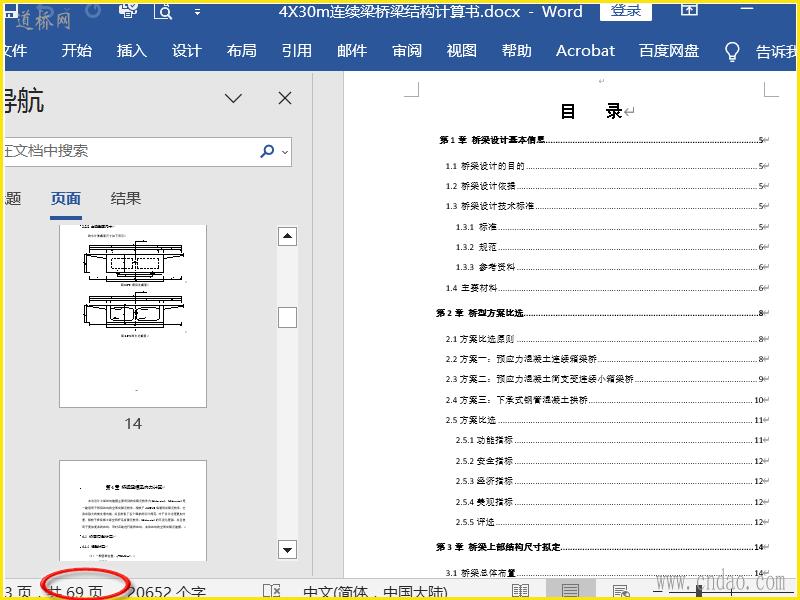Click TOC entry 1.2 桥梁设计依据

[607, 186]
